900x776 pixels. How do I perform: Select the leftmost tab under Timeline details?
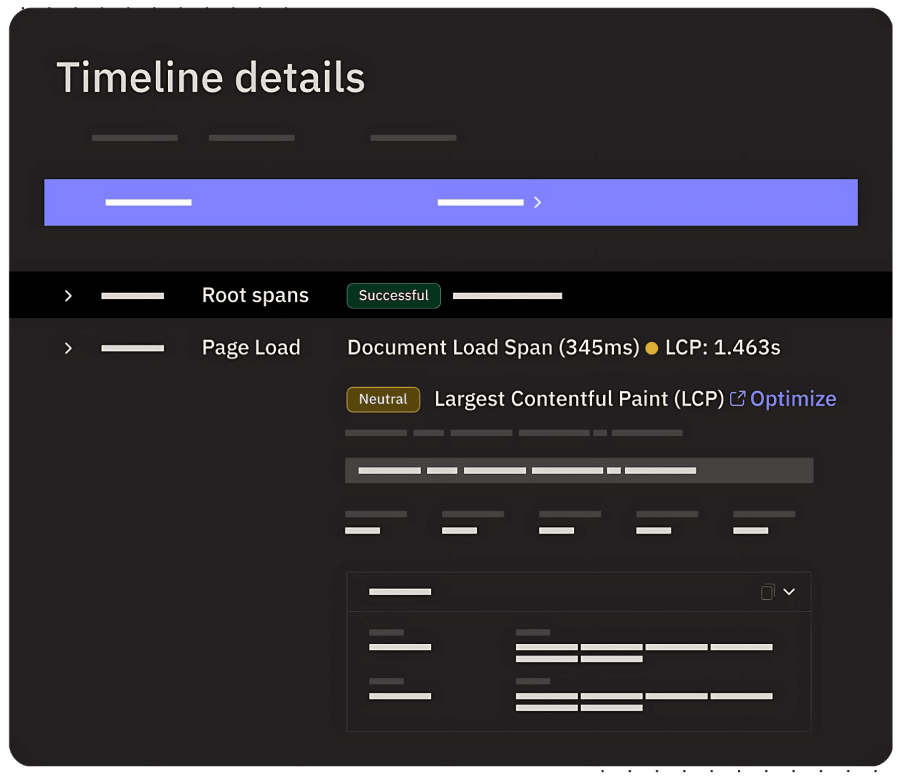134,138
